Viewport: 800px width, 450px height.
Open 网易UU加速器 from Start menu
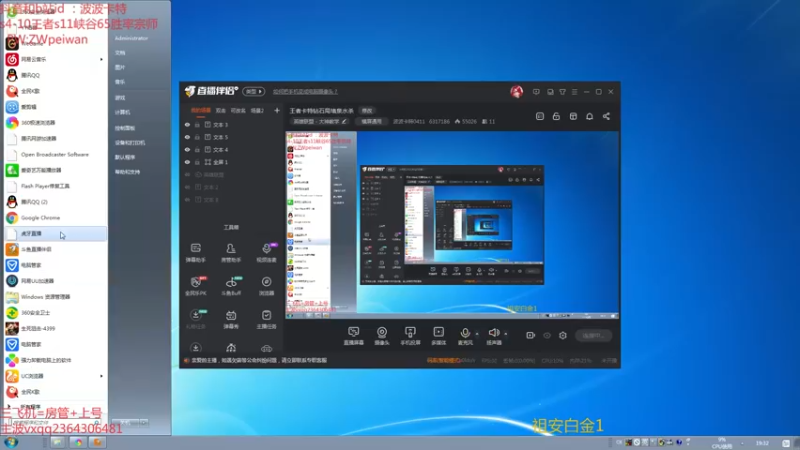point(55,281)
